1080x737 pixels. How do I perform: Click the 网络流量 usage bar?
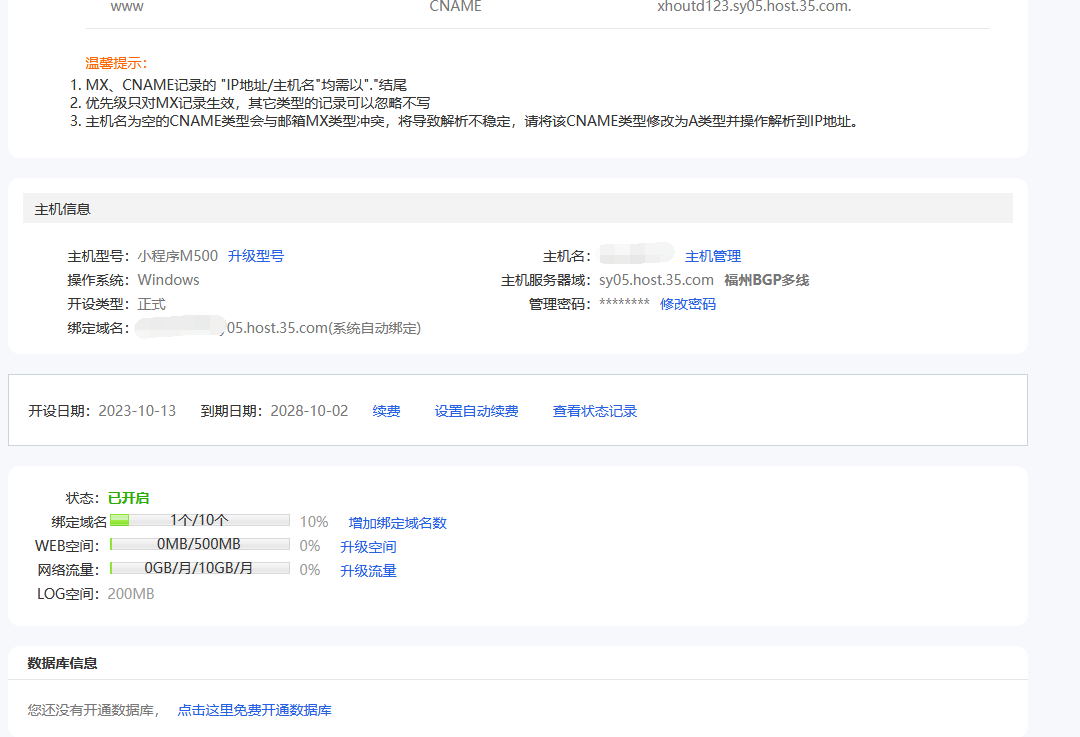[200, 568]
